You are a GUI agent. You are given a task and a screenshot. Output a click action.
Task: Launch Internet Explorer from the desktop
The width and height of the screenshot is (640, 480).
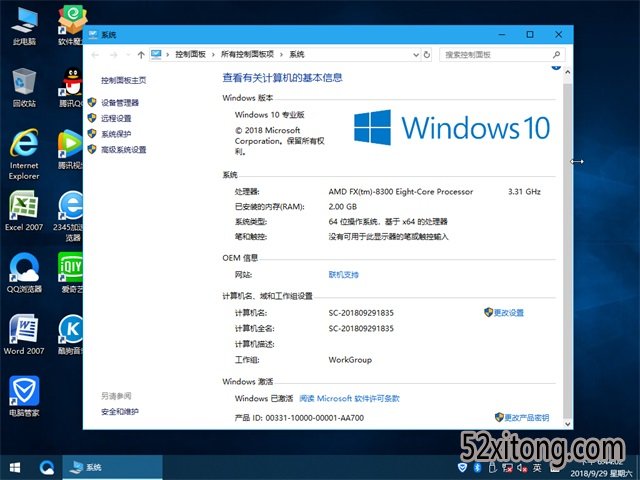click(24, 154)
